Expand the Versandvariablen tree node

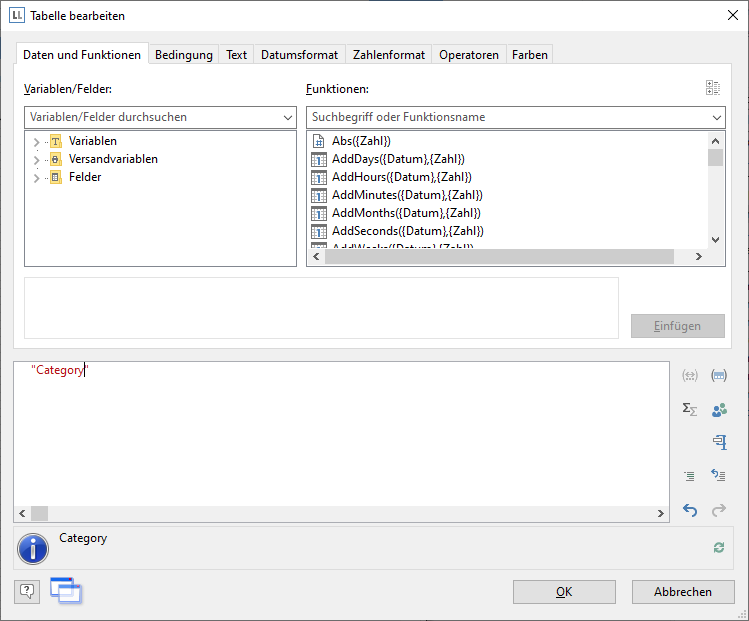pyautogui.click(x=37, y=160)
